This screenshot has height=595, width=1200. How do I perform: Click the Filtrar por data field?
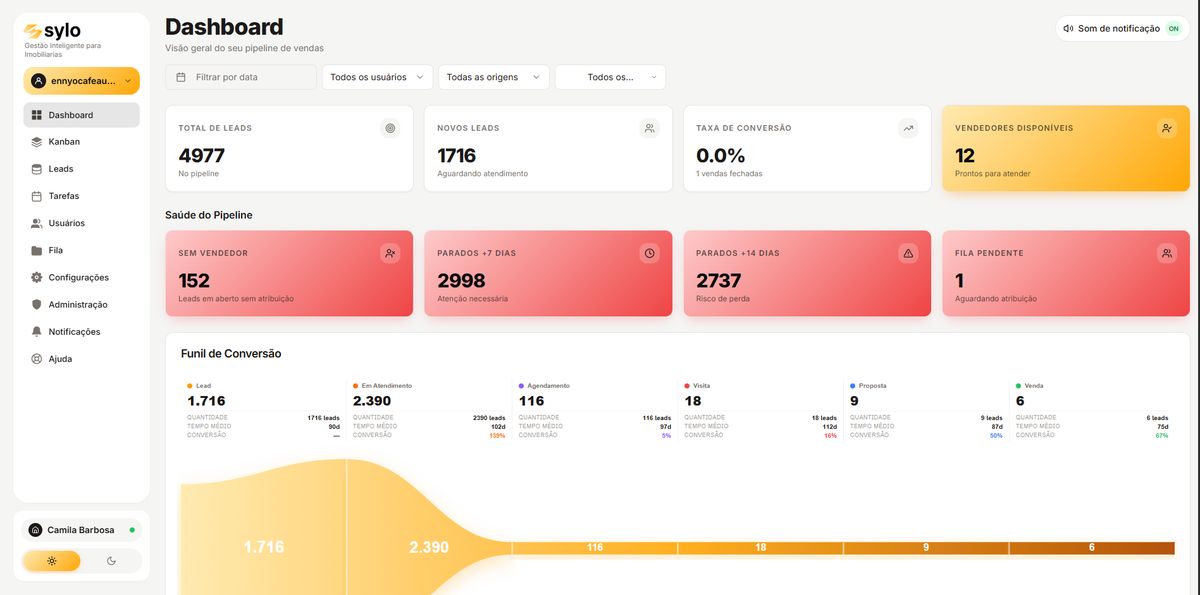tap(241, 77)
